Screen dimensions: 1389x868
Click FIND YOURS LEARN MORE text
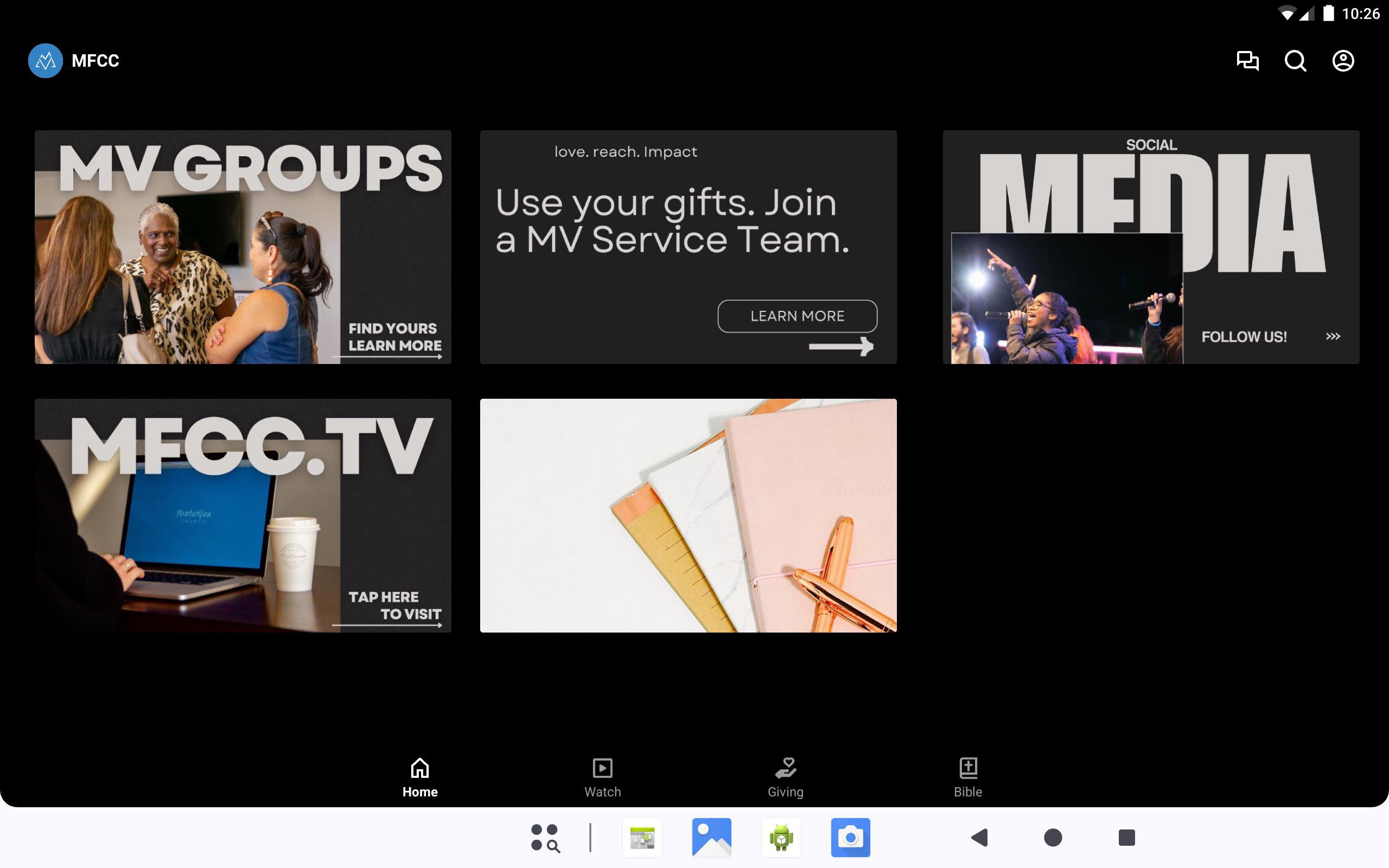pos(394,337)
